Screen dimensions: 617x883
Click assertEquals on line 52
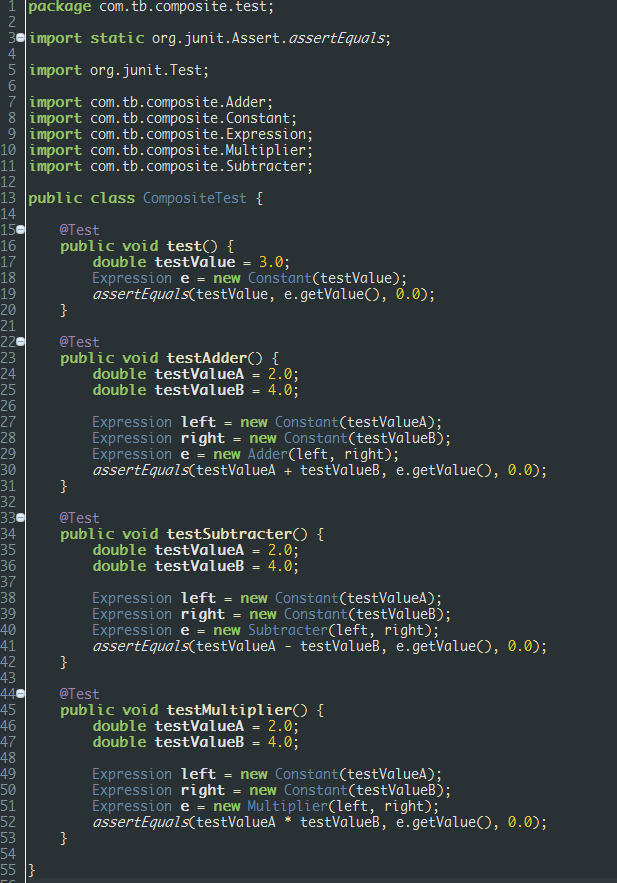coord(141,823)
